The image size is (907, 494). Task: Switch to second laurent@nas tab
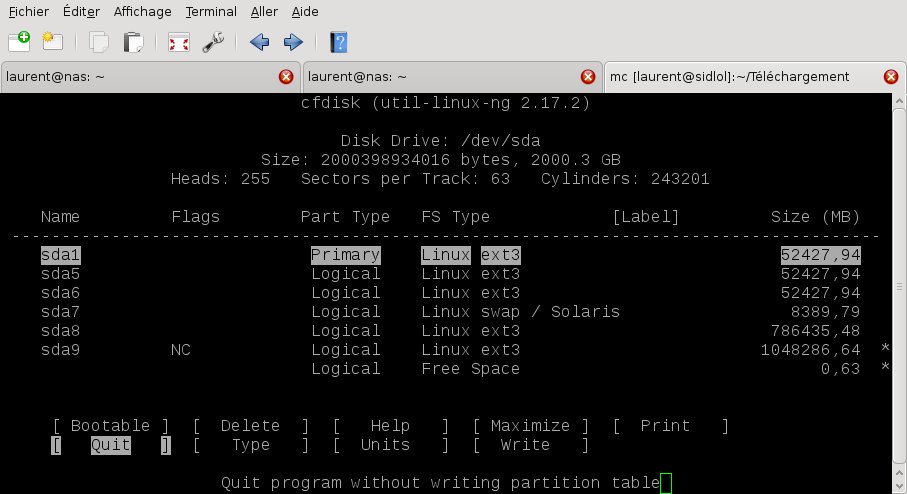tap(452, 77)
